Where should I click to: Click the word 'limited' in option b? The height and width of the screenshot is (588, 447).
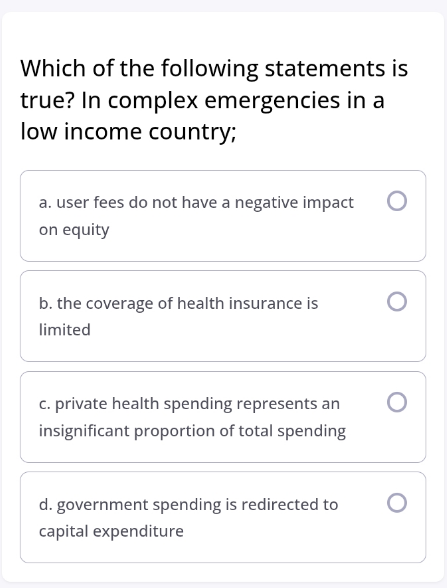(x=65, y=330)
